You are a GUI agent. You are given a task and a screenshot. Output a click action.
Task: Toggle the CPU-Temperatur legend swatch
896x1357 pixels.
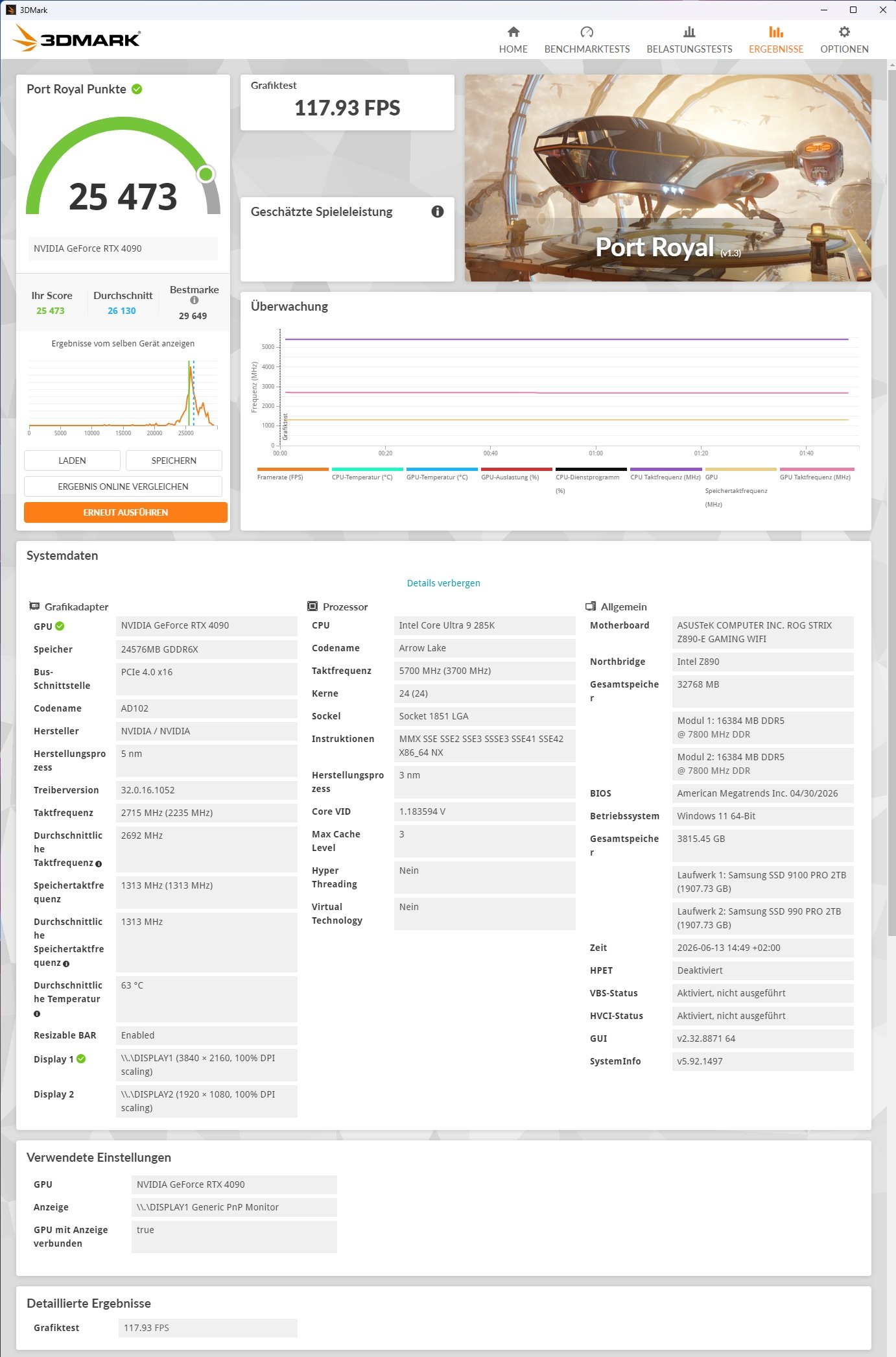367,469
